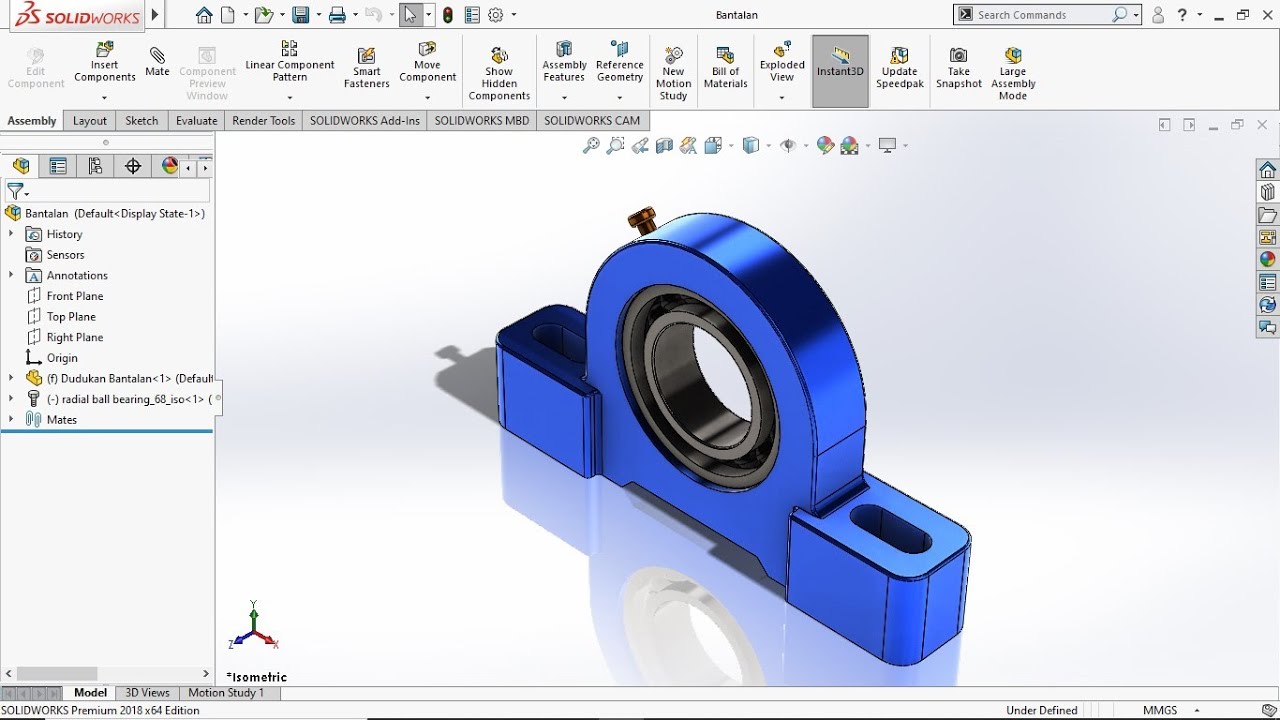Open the Options gear icon
The image size is (1280, 720).
(x=495, y=15)
